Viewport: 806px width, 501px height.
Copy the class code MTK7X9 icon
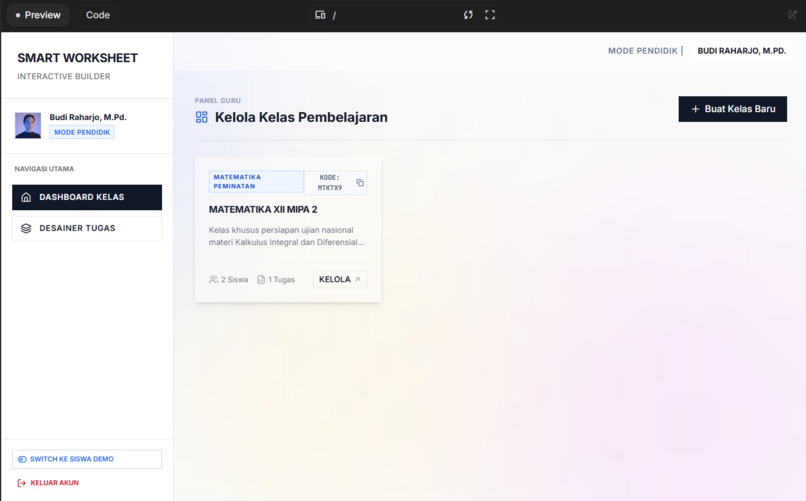click(360, 182)
